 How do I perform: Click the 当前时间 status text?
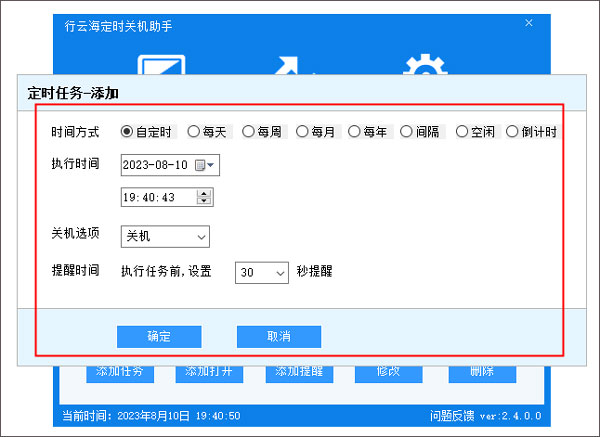pos(152,416)
